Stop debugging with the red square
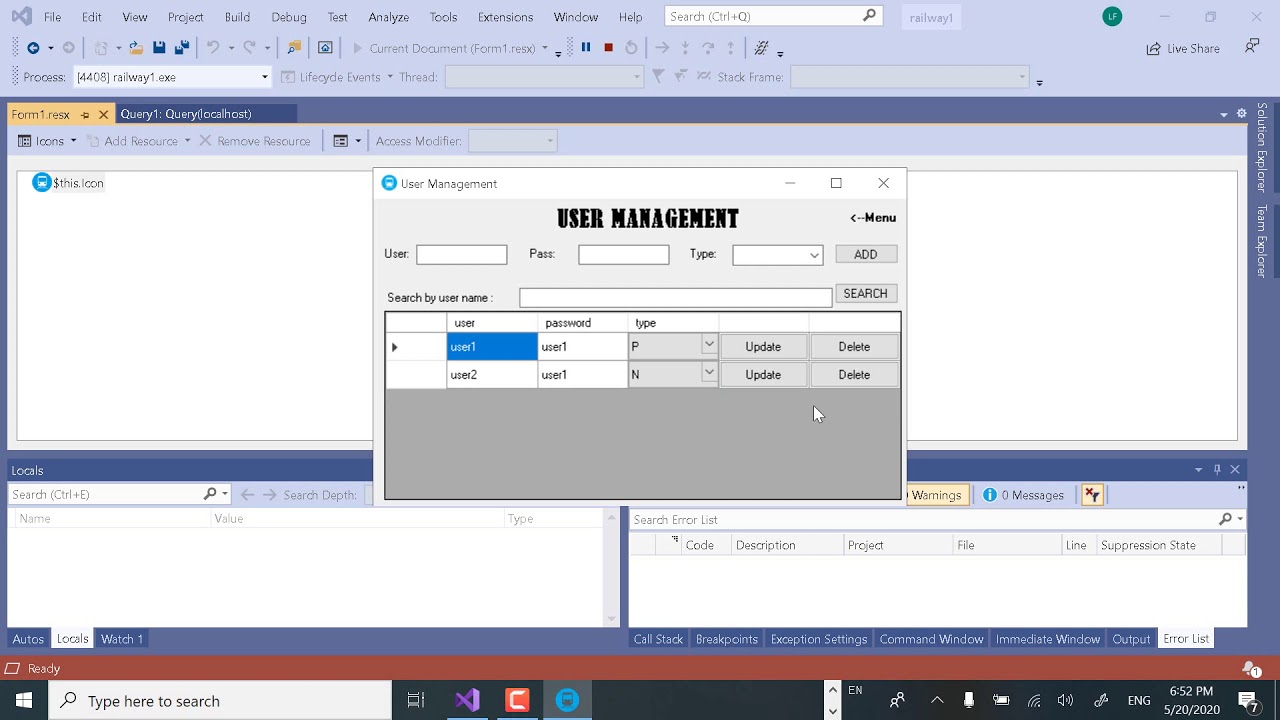The image size is (1280, 720). 608,48
